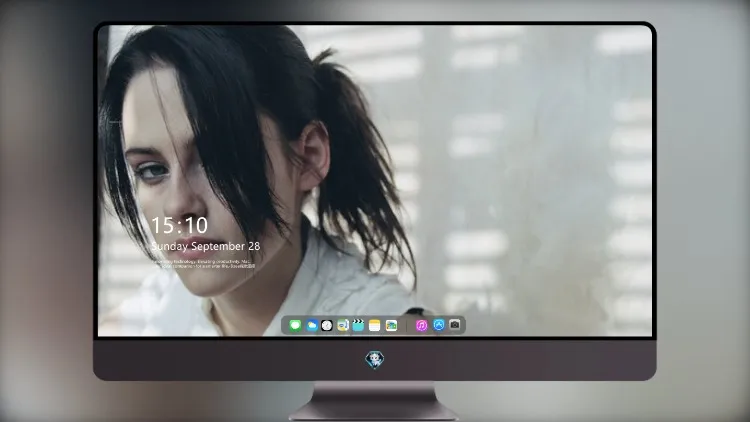750x422 pixels.
Task: Launch the clapperboard video app
Action: click(358, 325)
